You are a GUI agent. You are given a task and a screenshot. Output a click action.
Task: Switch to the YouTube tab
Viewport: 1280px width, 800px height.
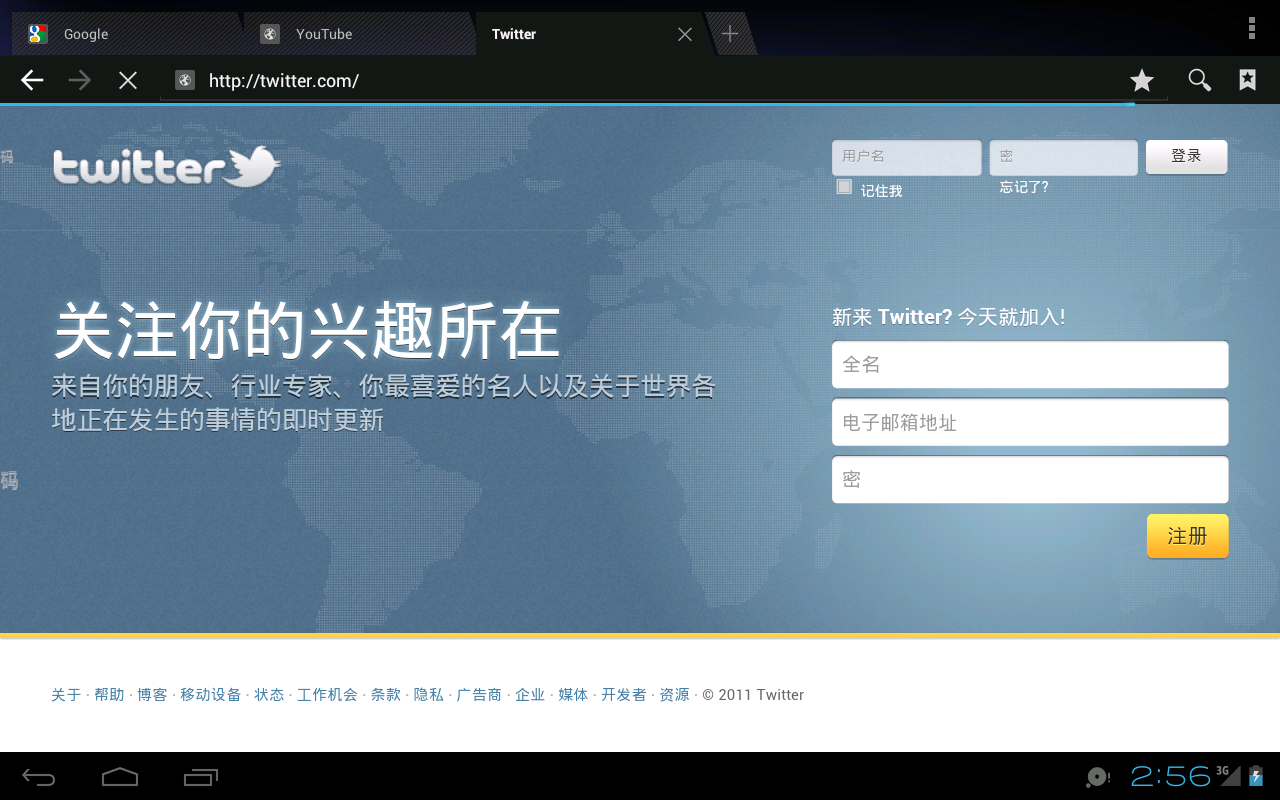point(358,34)
